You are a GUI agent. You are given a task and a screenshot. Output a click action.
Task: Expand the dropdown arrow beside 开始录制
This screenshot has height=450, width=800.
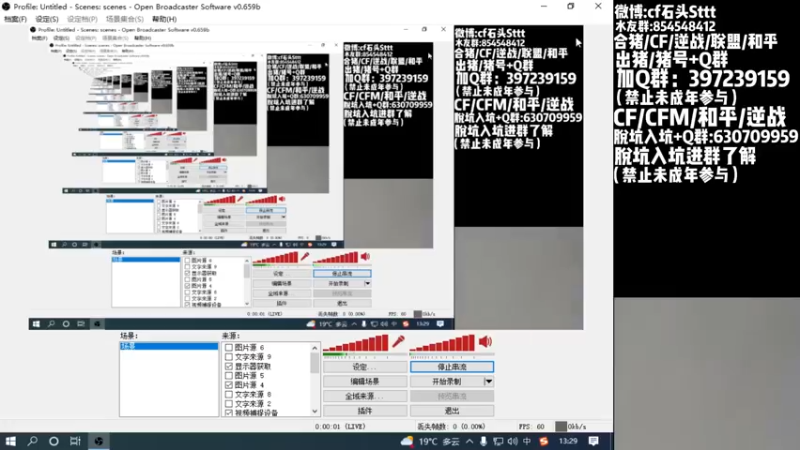click(x=488, y=381)
